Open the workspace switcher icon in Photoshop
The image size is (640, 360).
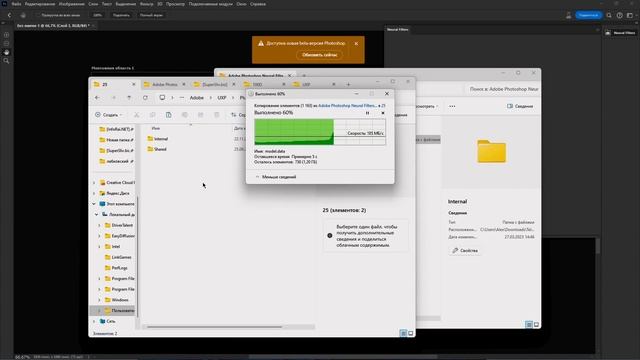(x=630, y=15)
